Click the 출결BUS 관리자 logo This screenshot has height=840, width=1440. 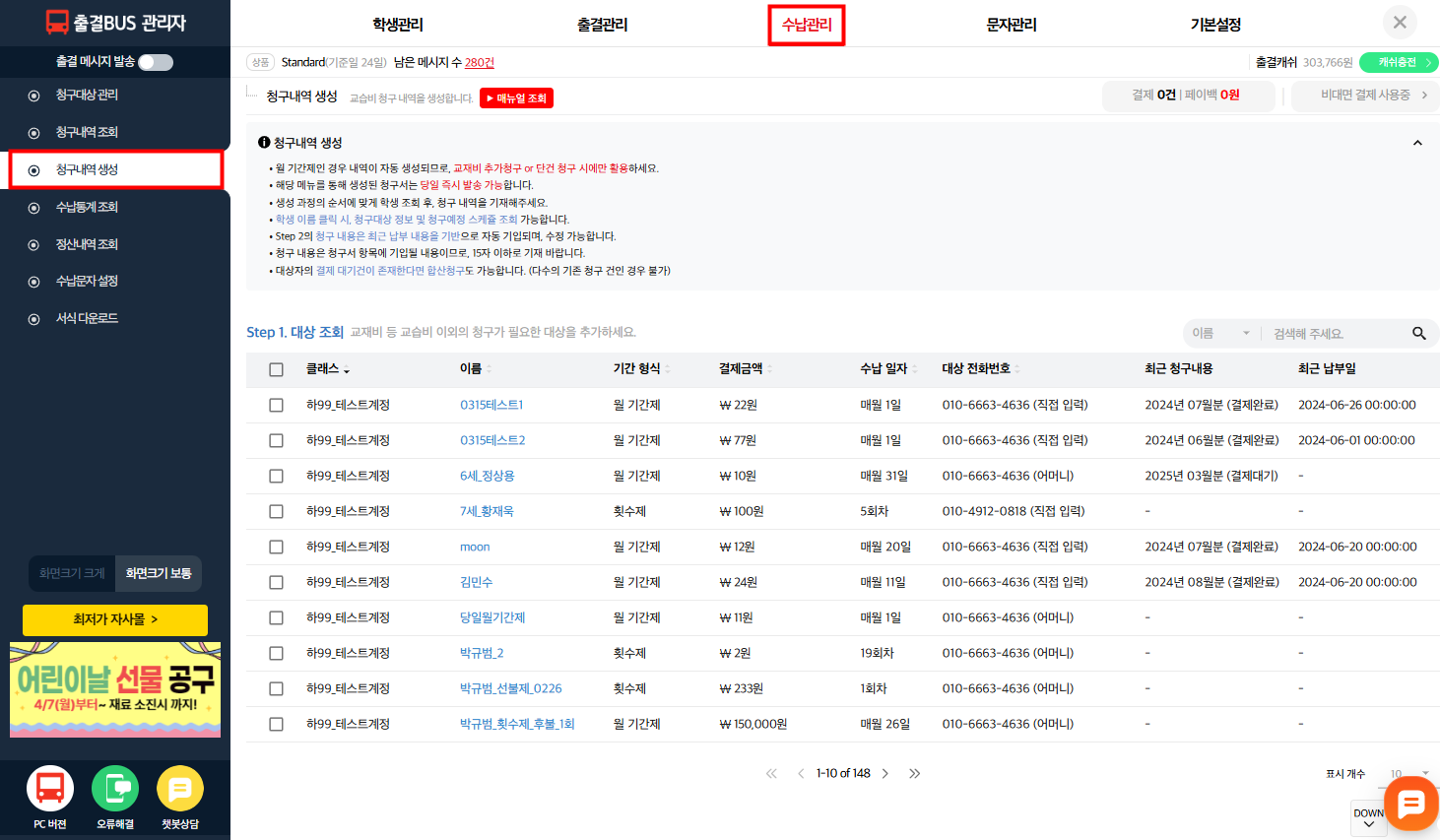coord(115,23)
